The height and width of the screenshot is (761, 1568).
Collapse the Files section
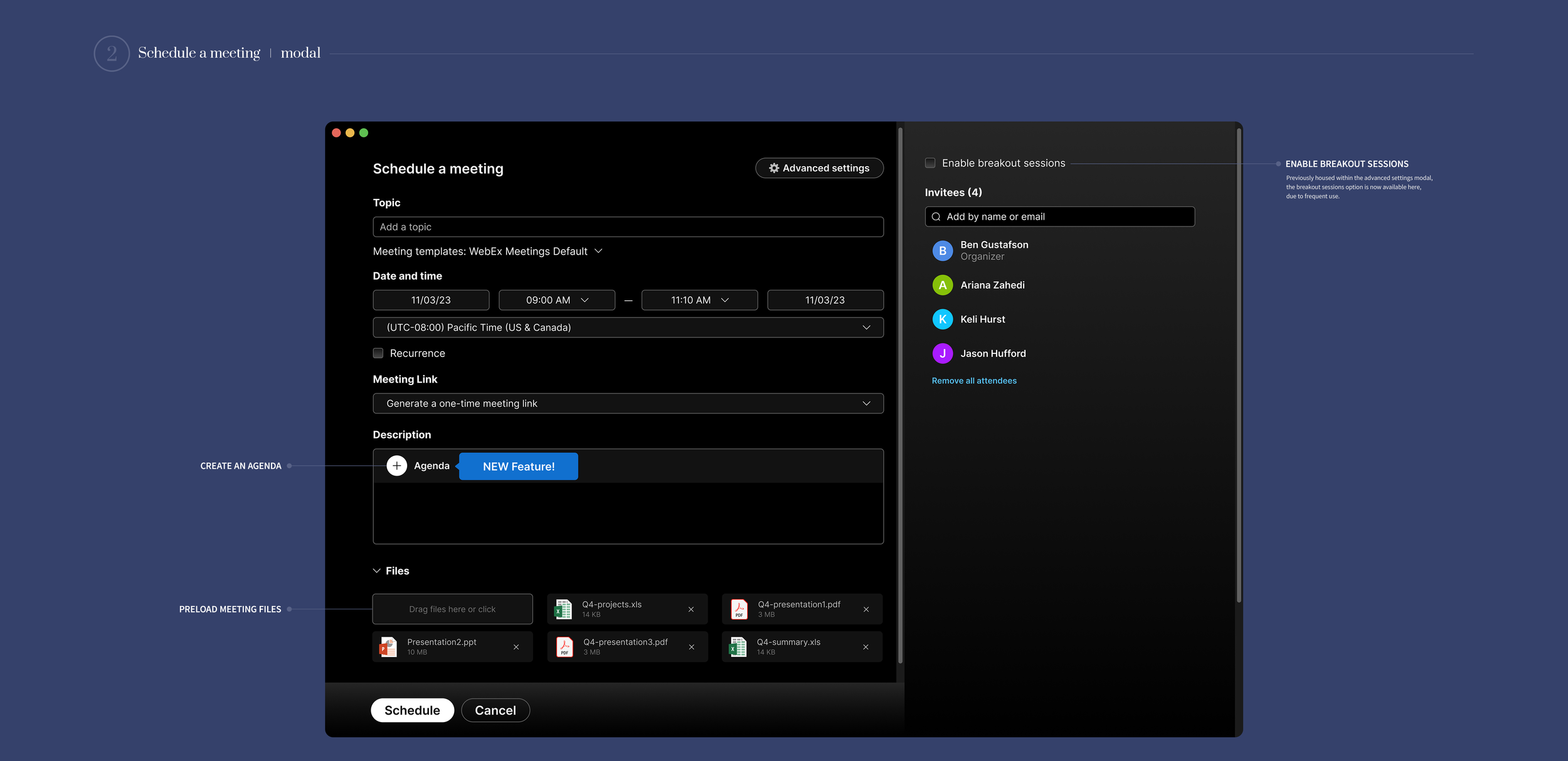[376, 571]
